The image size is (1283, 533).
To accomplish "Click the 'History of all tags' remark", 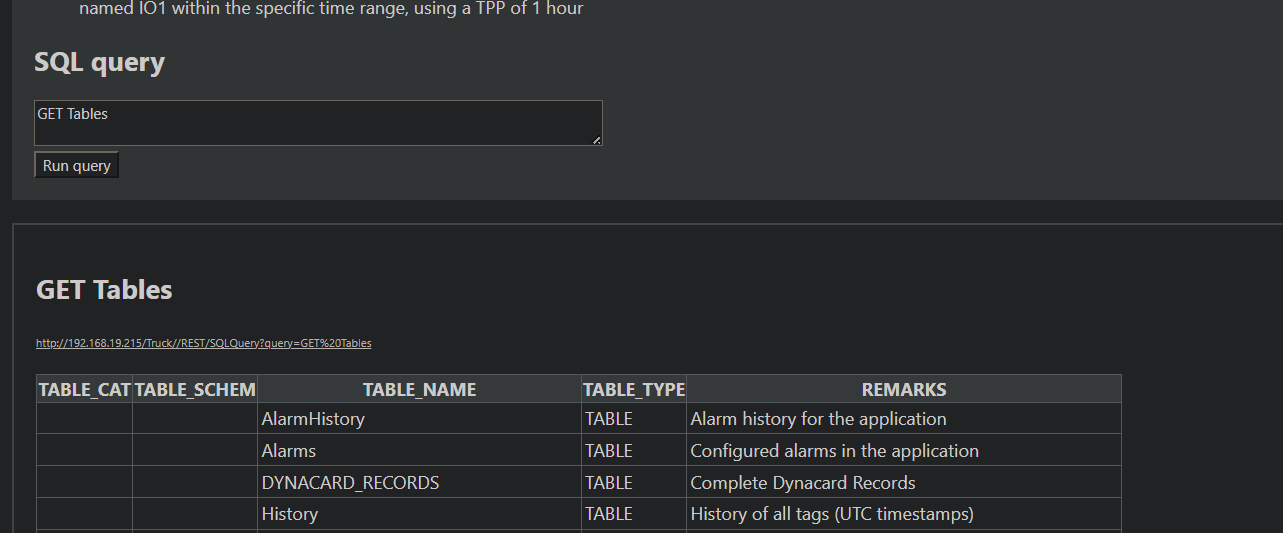I will tap(831, 514).
